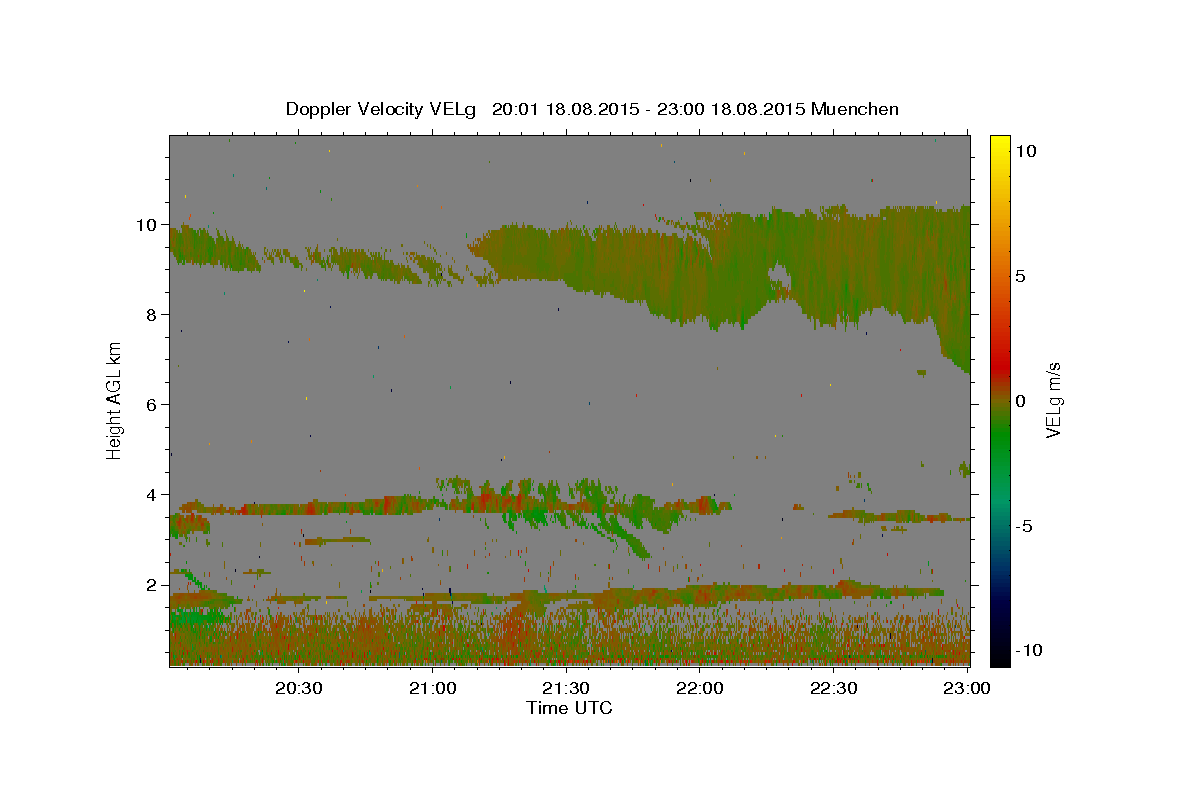Screen dimensions: 1200x800
Task: Click the 22:00 time tick label
Action: [700, 688]
